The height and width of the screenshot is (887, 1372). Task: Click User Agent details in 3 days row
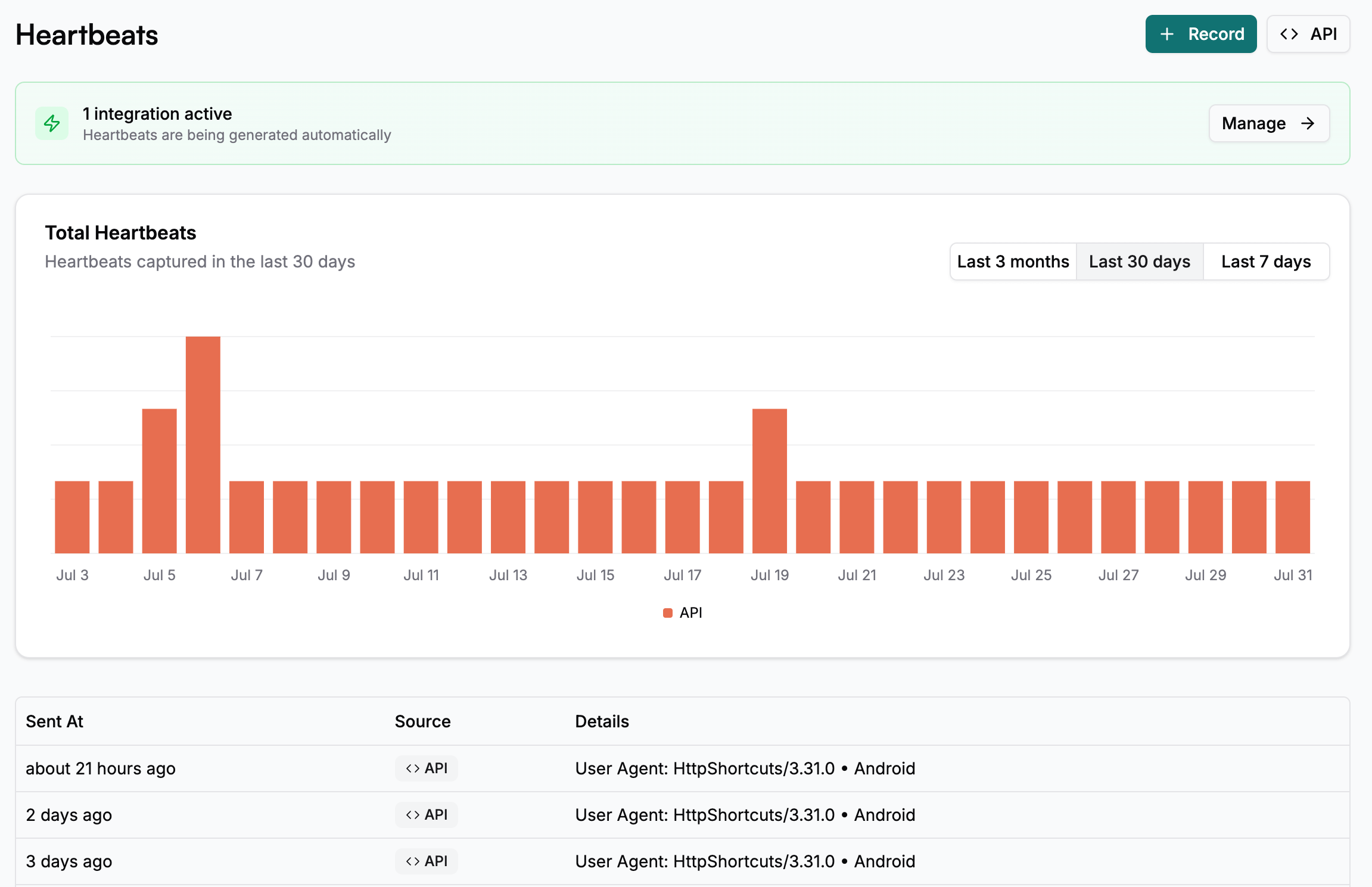coord(745,861)
